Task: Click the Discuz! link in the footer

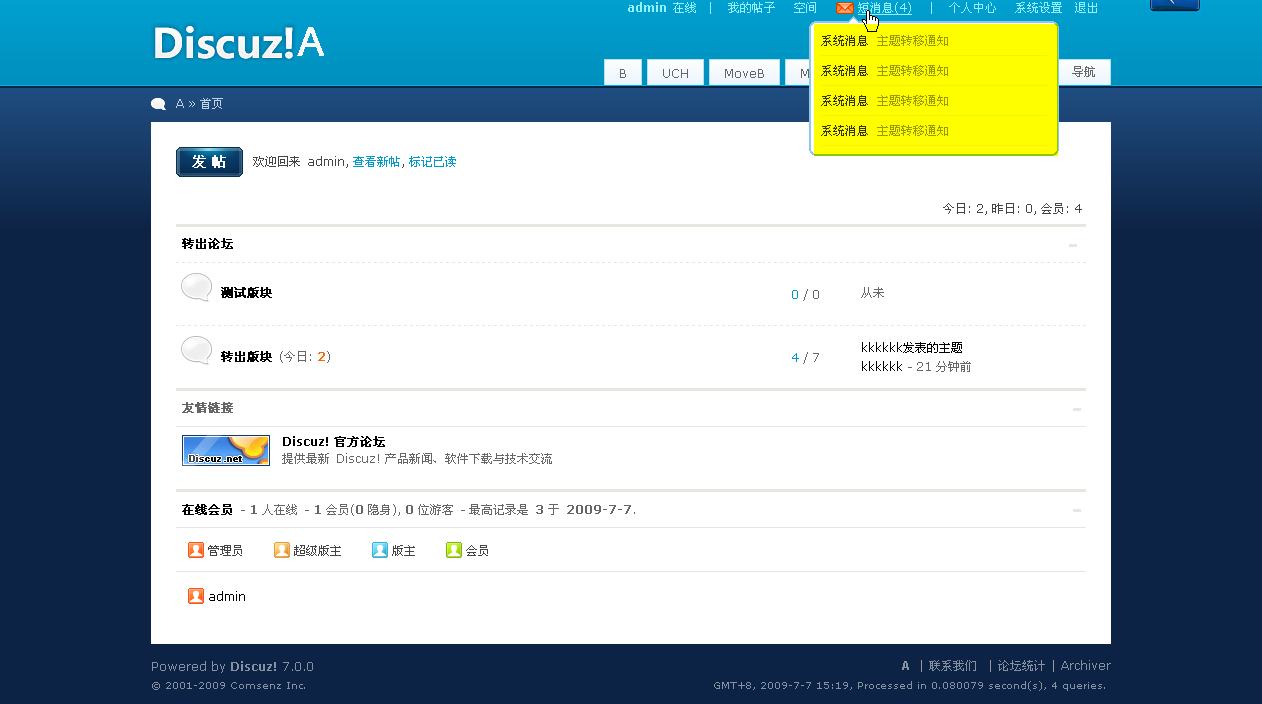Action: [x=254, y=667]
